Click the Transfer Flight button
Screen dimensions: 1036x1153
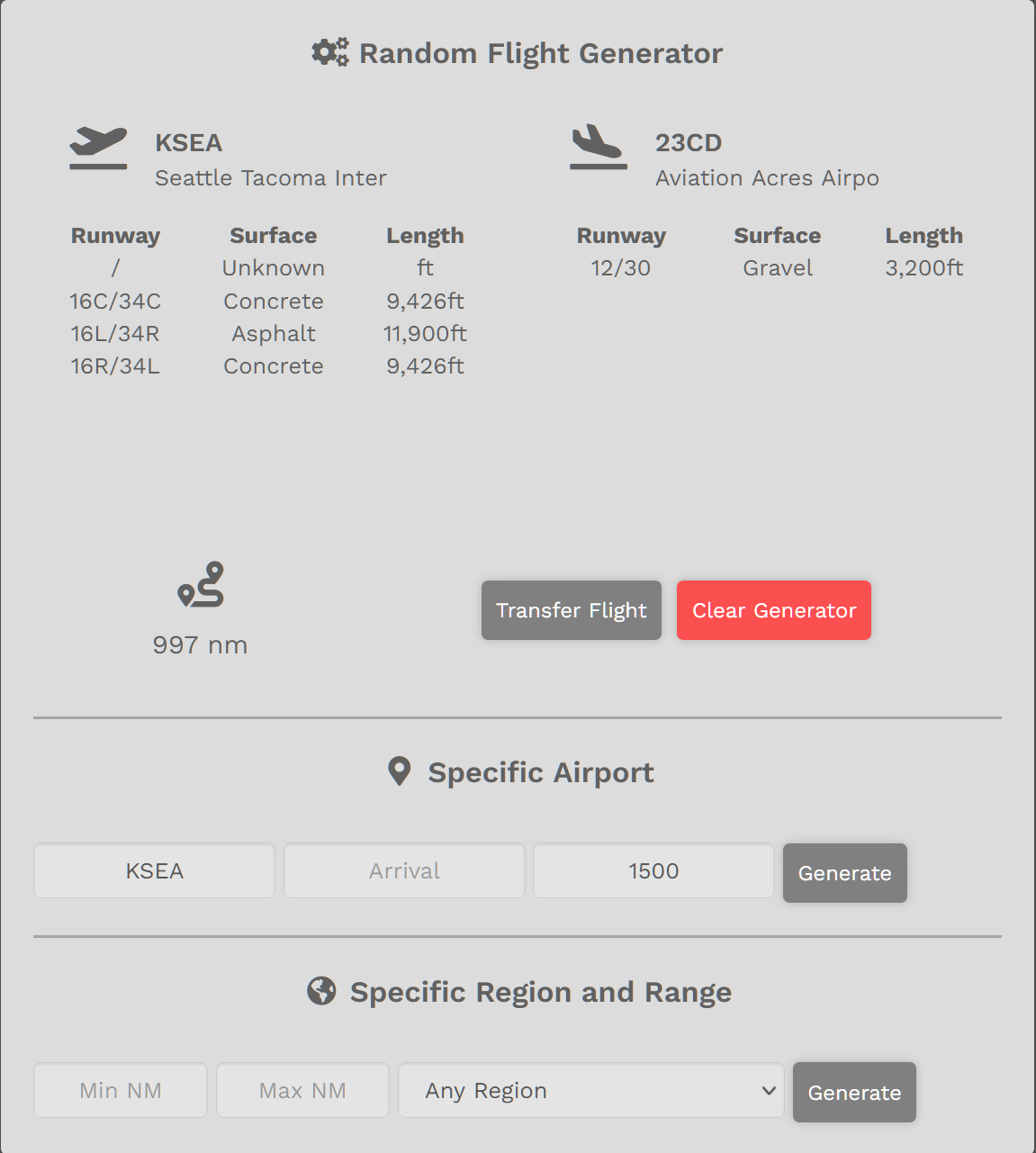[x=572, y=610]
